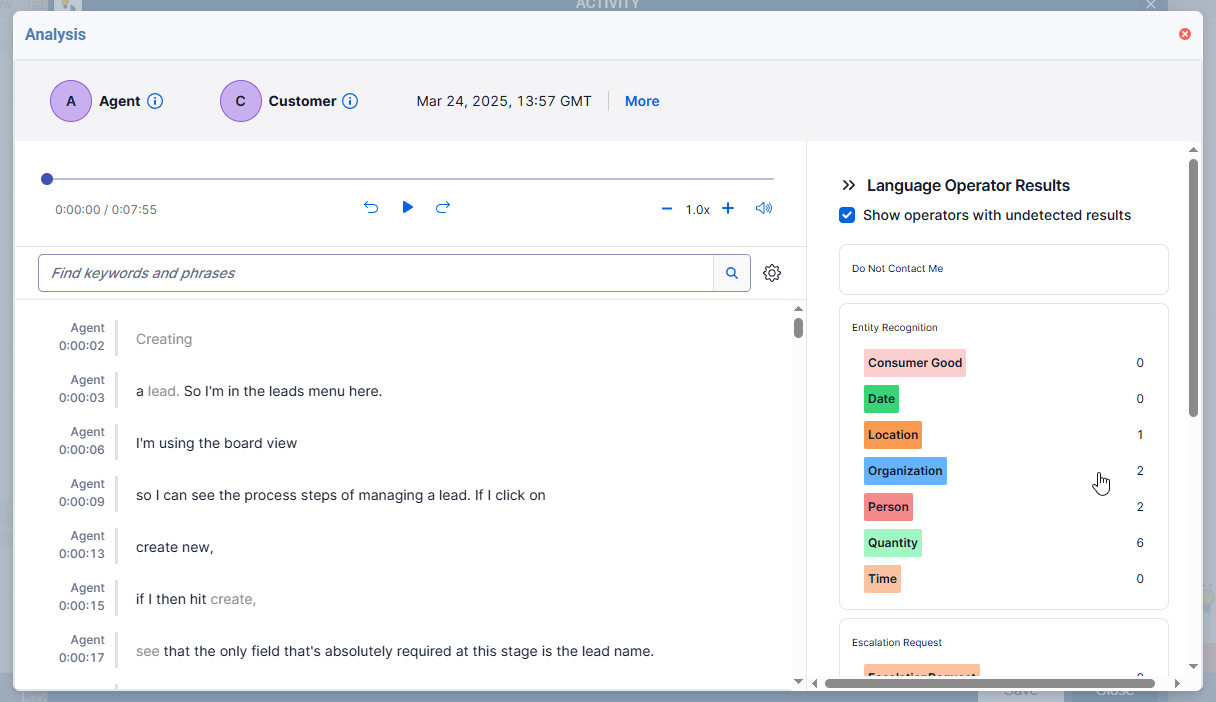
Task: Select the Quantity entity tag
Action: point(892,543)
